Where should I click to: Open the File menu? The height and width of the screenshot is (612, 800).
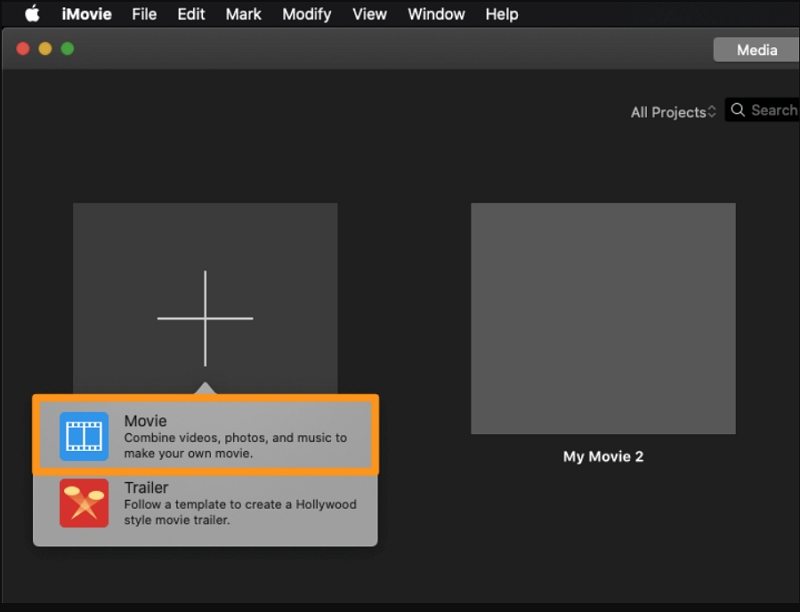(144, 14)
